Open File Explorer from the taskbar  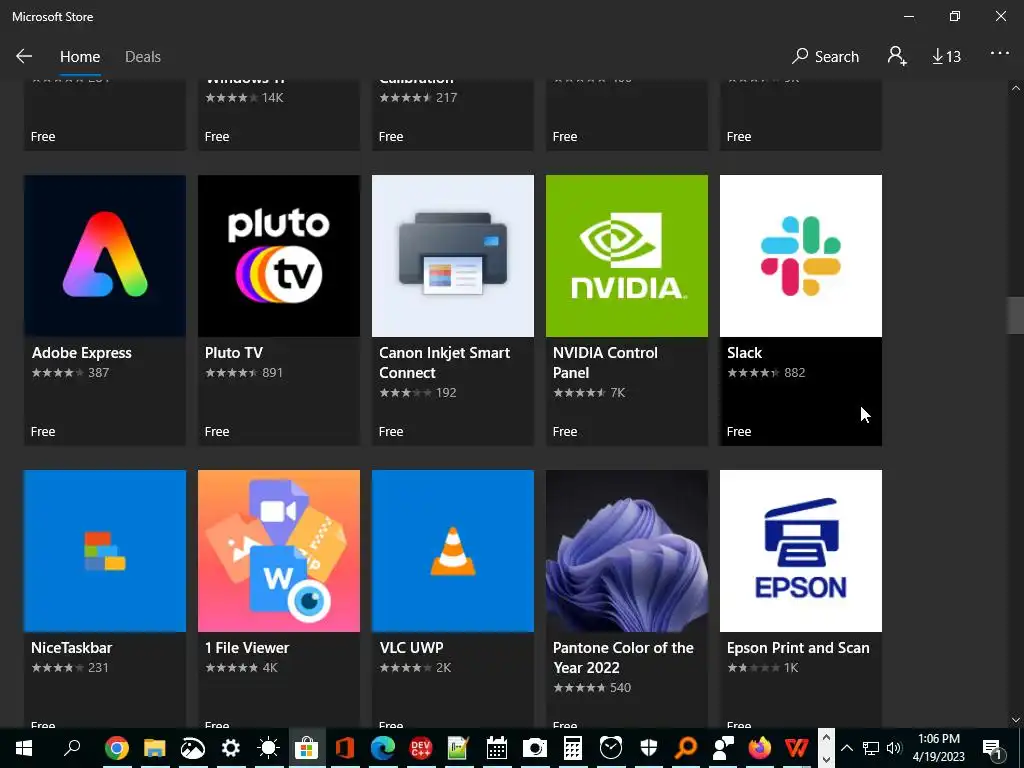[x=155, y=748]
